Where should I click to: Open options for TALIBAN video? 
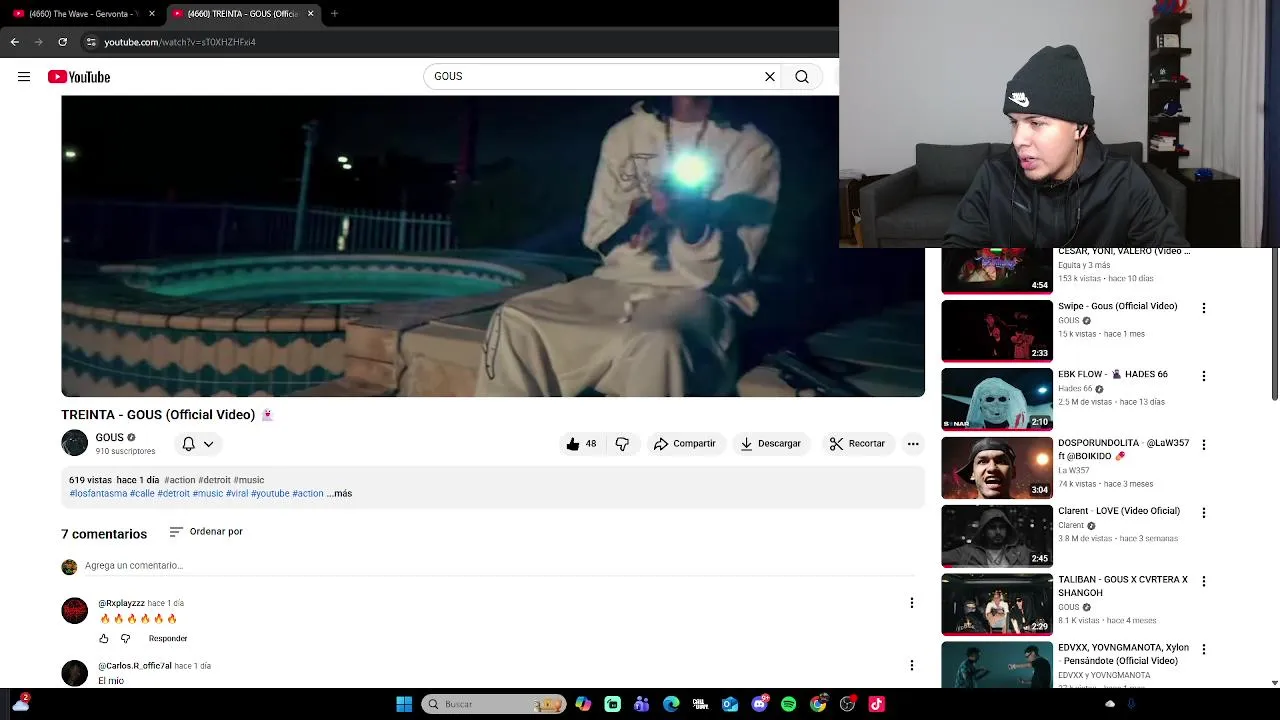point(1204,581)
